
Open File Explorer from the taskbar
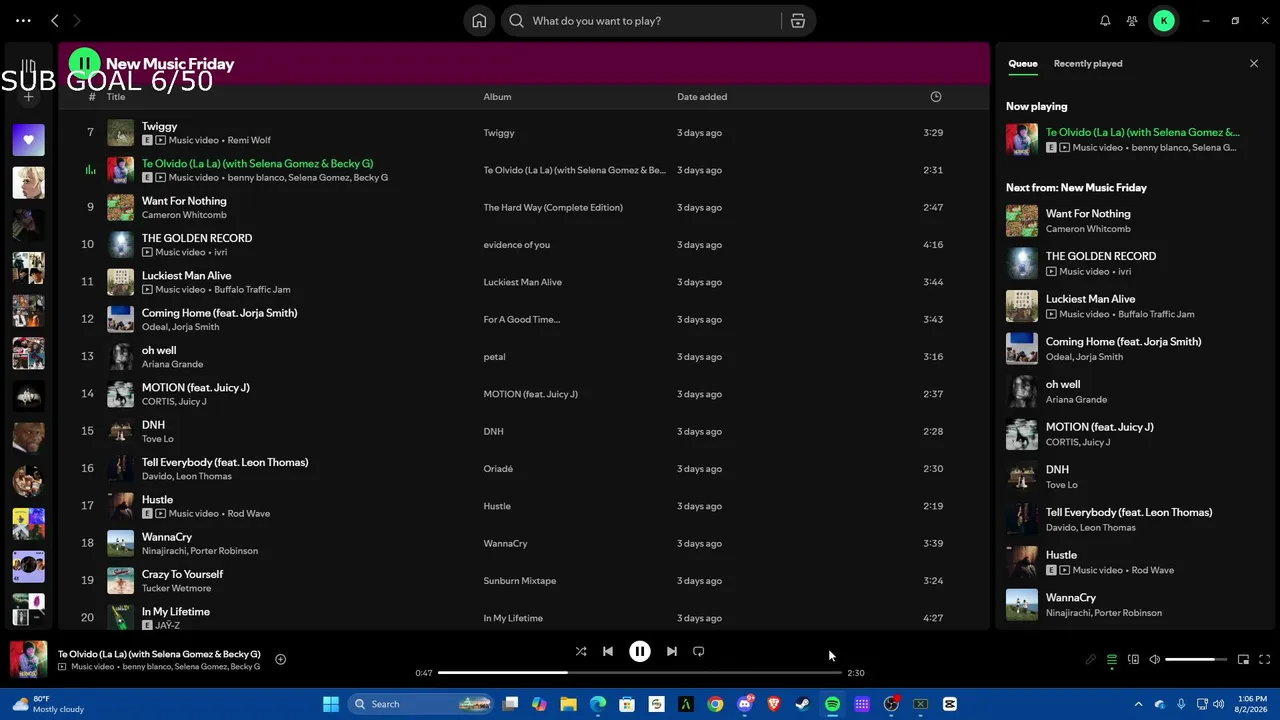(x=569, y=704)
